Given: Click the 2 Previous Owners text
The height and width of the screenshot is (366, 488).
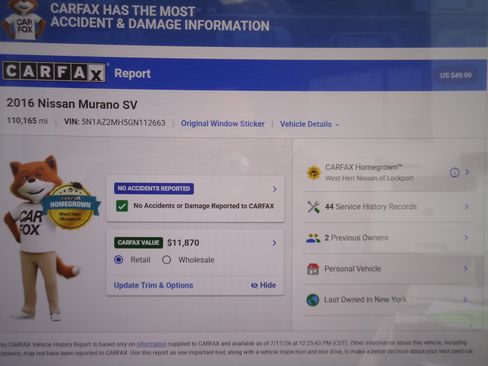Looking at the screenshot, I should click(356, 238).
